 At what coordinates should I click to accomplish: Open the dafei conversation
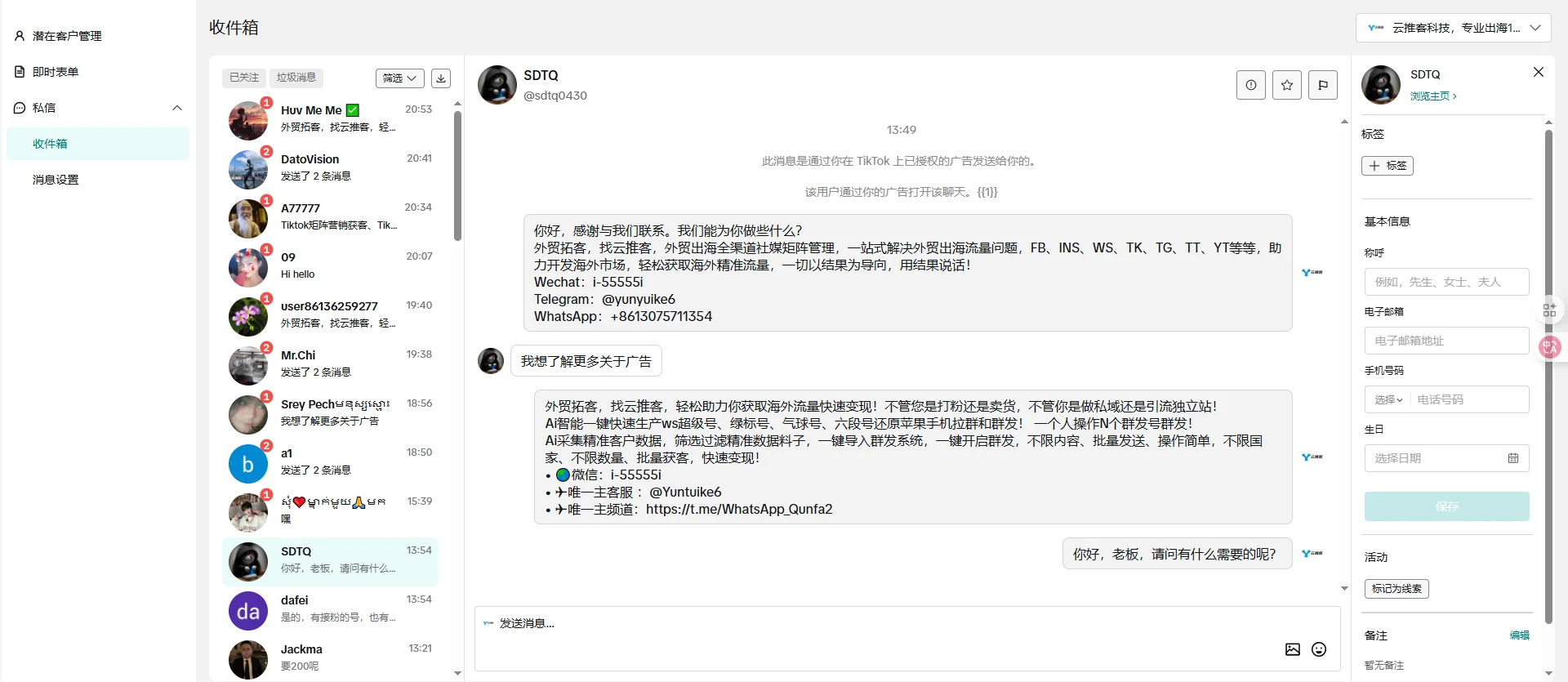(331, 610)
